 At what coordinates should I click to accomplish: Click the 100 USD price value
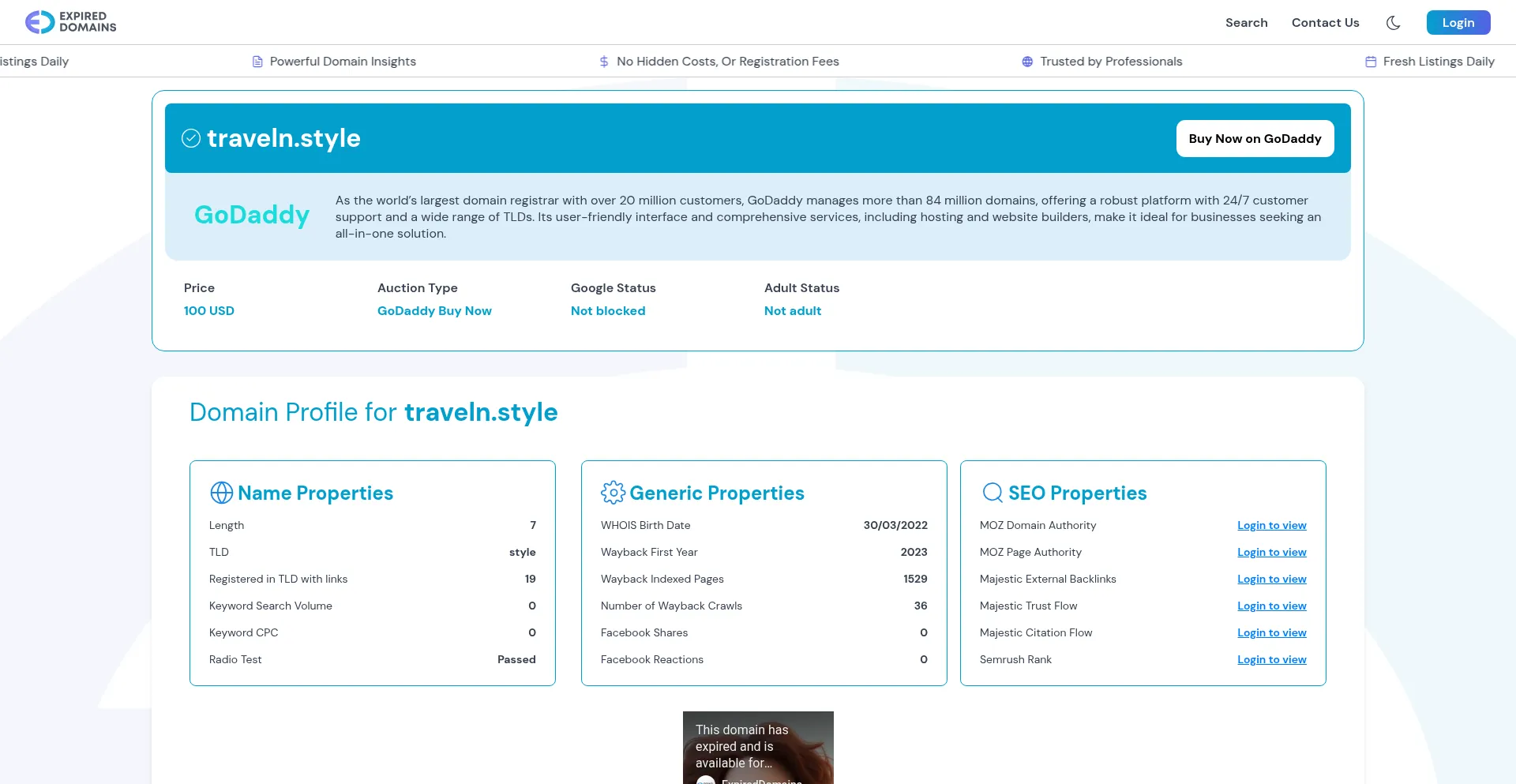point(209,311)
